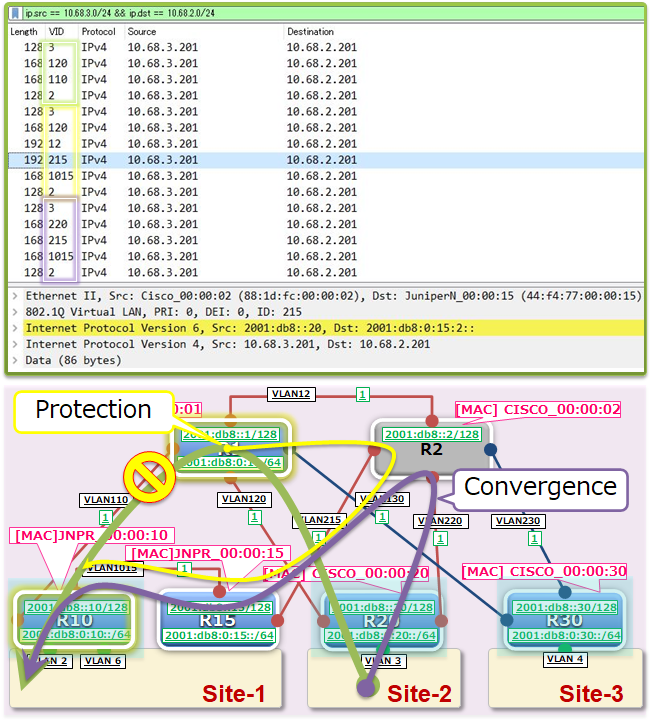Sort packets by the Destination column header
Viewport: 650px width, 722px height.
(310, 32)
